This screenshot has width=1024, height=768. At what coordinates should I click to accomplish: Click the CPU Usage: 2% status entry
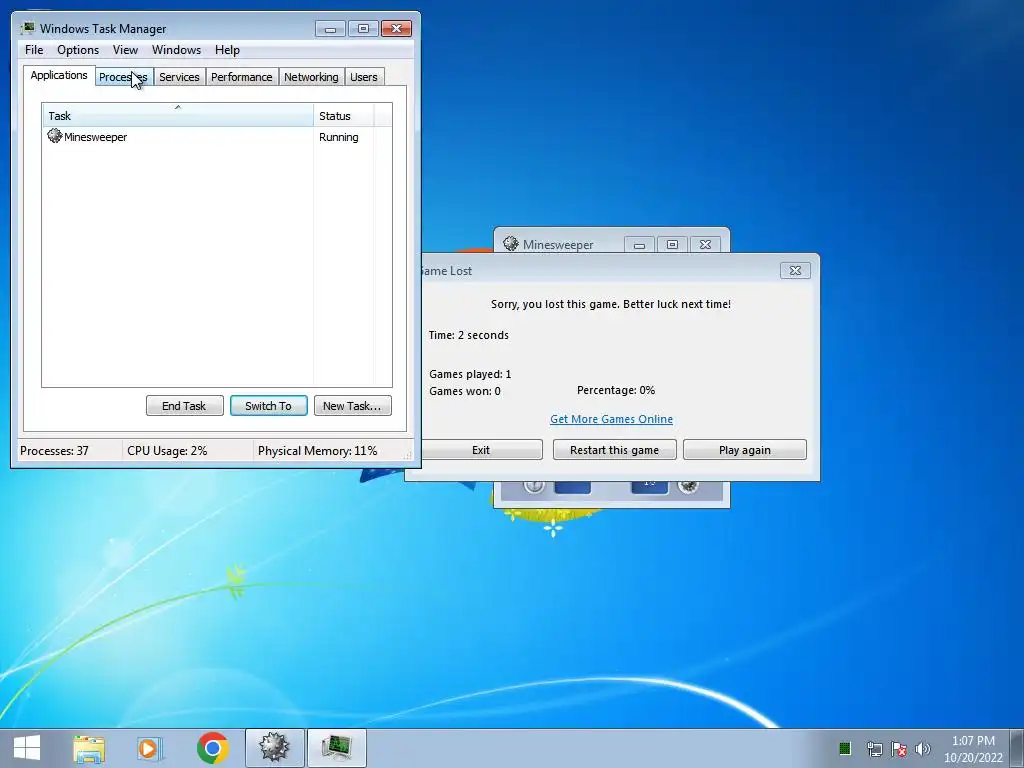(x=167, y=451)
